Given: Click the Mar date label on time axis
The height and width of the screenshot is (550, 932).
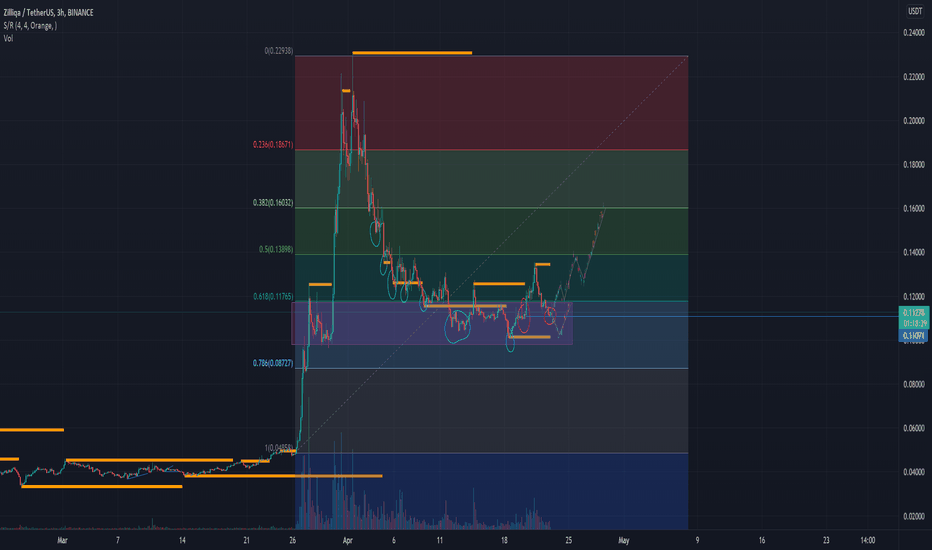Looking at the screenshot, I should pyautogui.click(x=62, y=540).
